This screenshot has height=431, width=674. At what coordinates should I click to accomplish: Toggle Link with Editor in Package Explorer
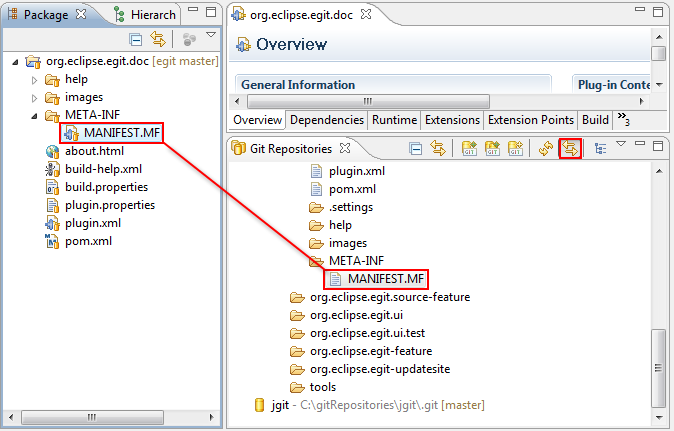pos(158,40)
